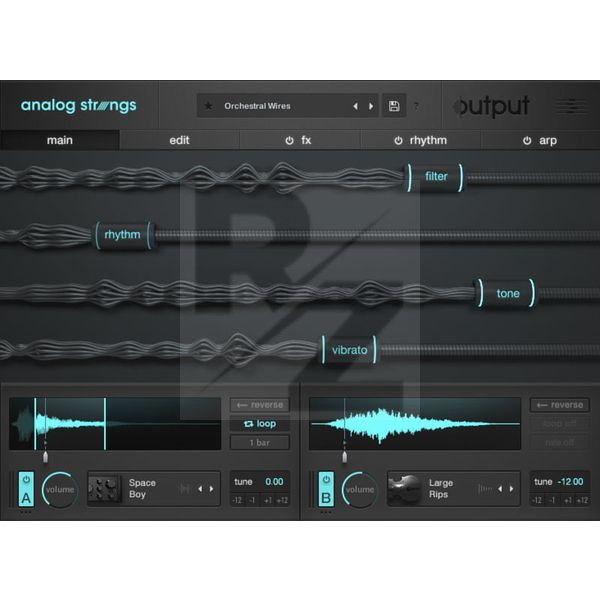This screenshot has height=600, width=600.
Task: Lower layer A tune with -1 button
Action: tap(252, 500)
